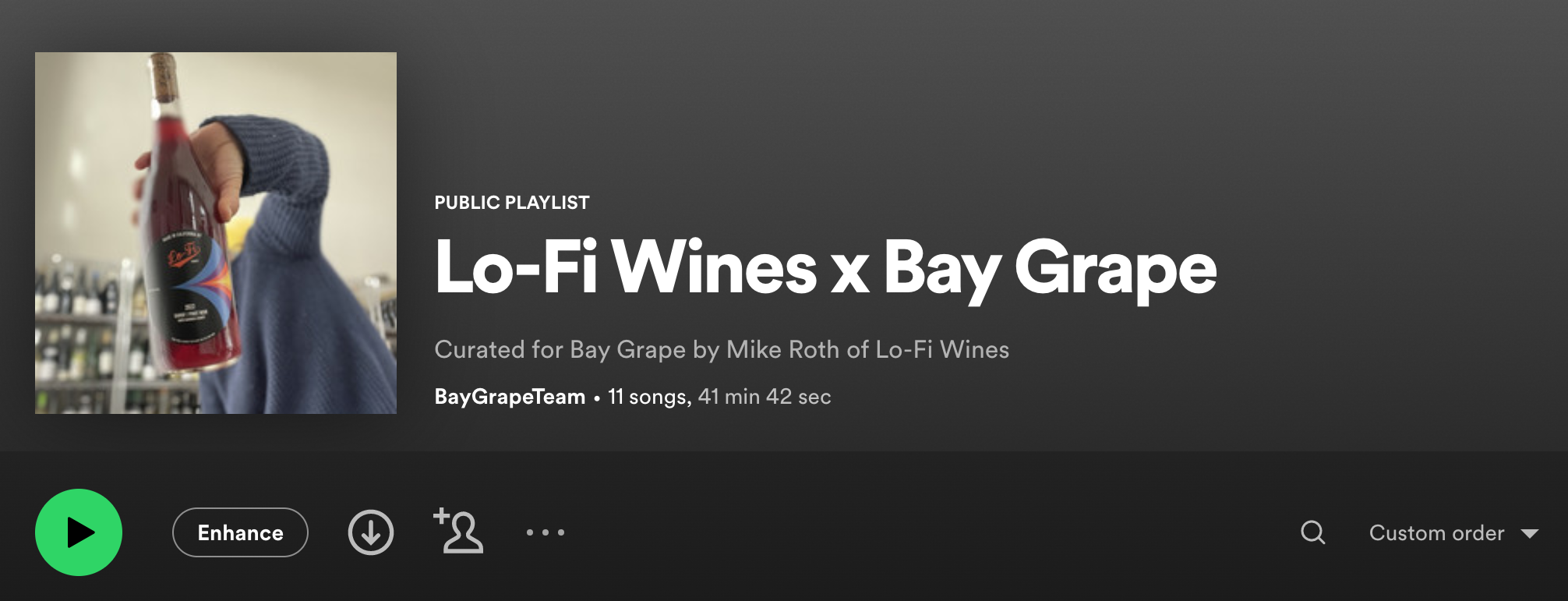Click the caret arrow next to Custom order
This screenshot has height=601, width=1568.
point(1530,534)
